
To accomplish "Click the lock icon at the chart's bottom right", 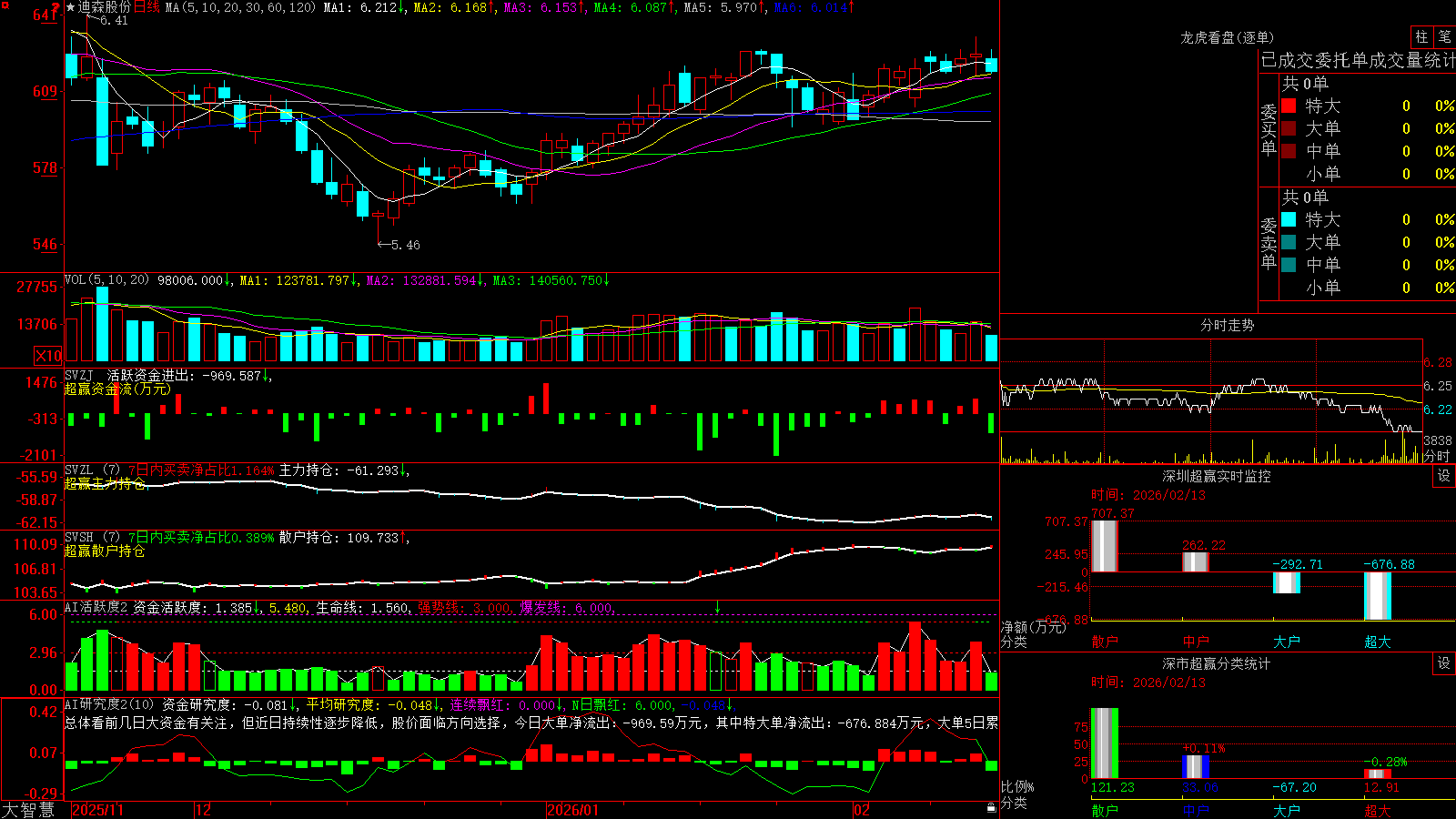I will [991, 808].
